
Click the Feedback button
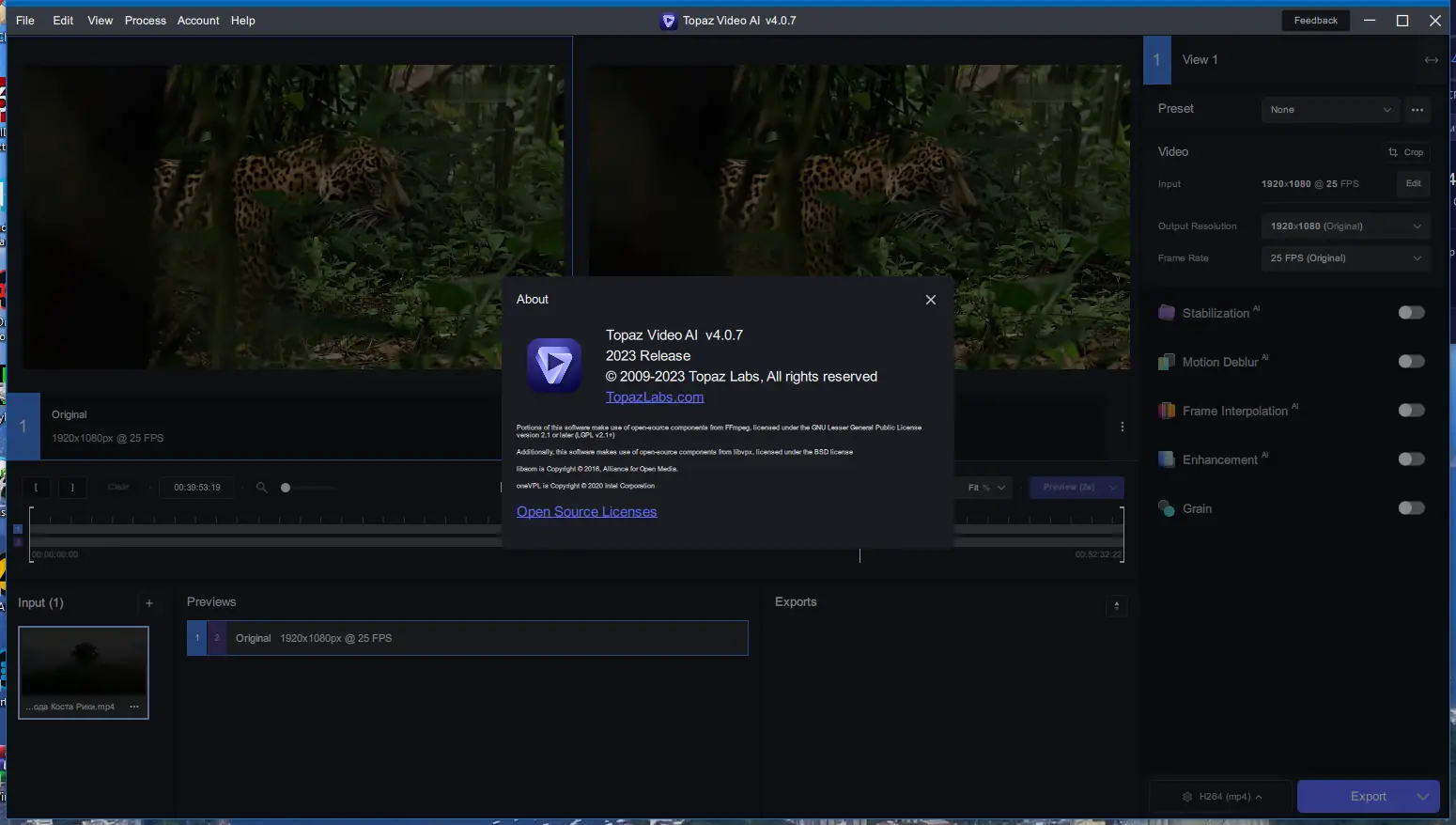1316,21
